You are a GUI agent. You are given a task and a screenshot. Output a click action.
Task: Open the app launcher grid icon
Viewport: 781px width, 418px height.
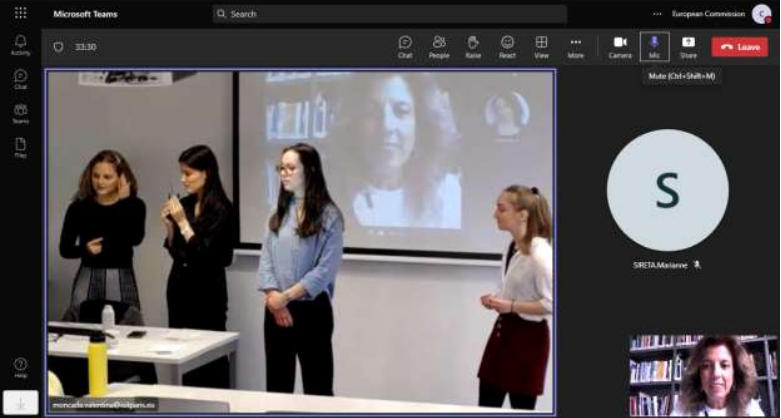(x=20, y=14)
